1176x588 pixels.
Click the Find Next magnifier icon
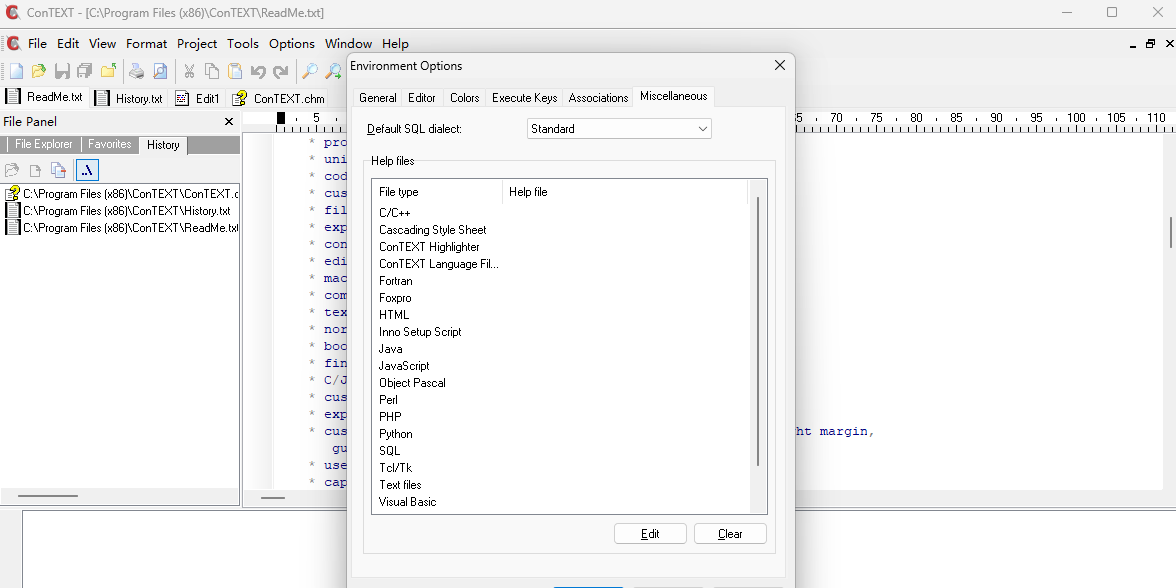click(x=332, y=71)
